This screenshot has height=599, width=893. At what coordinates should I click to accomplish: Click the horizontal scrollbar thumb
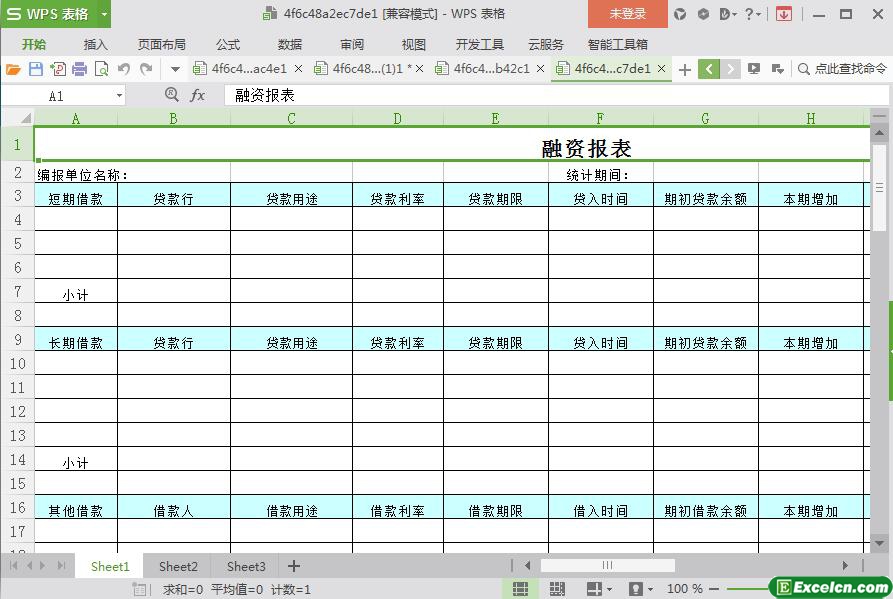[x=608, y=565]
